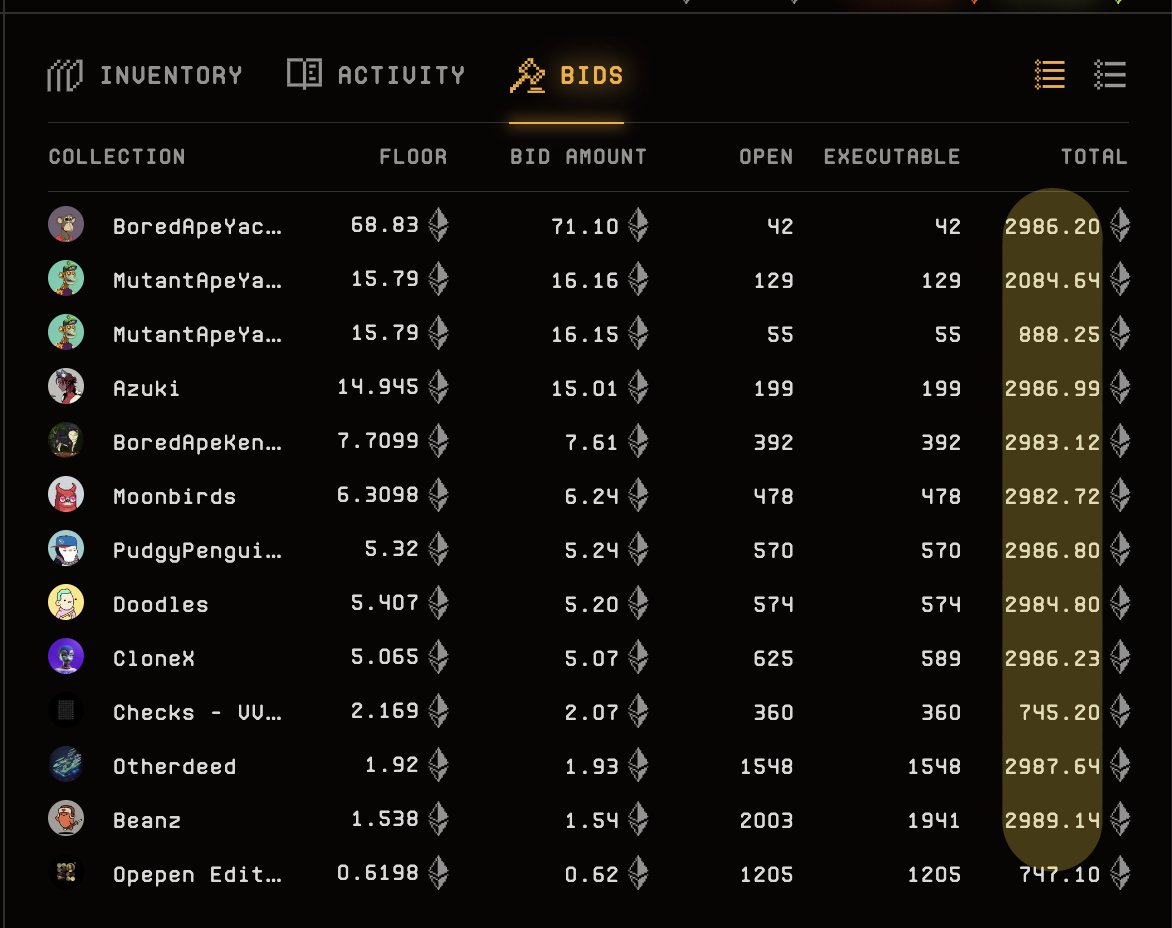Sort by the Floor column header
The height and width of the screenshot is (928, 1172).
pos(413,157)
